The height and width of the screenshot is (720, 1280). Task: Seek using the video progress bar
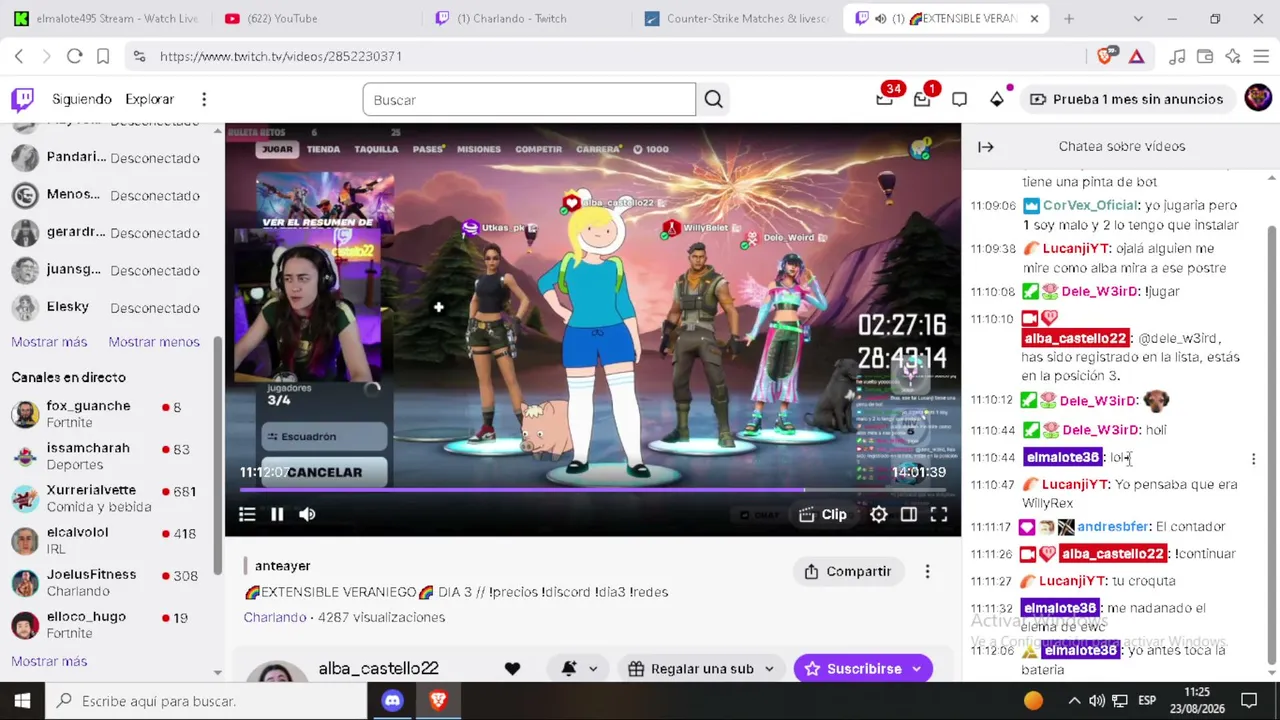[593, 490]
